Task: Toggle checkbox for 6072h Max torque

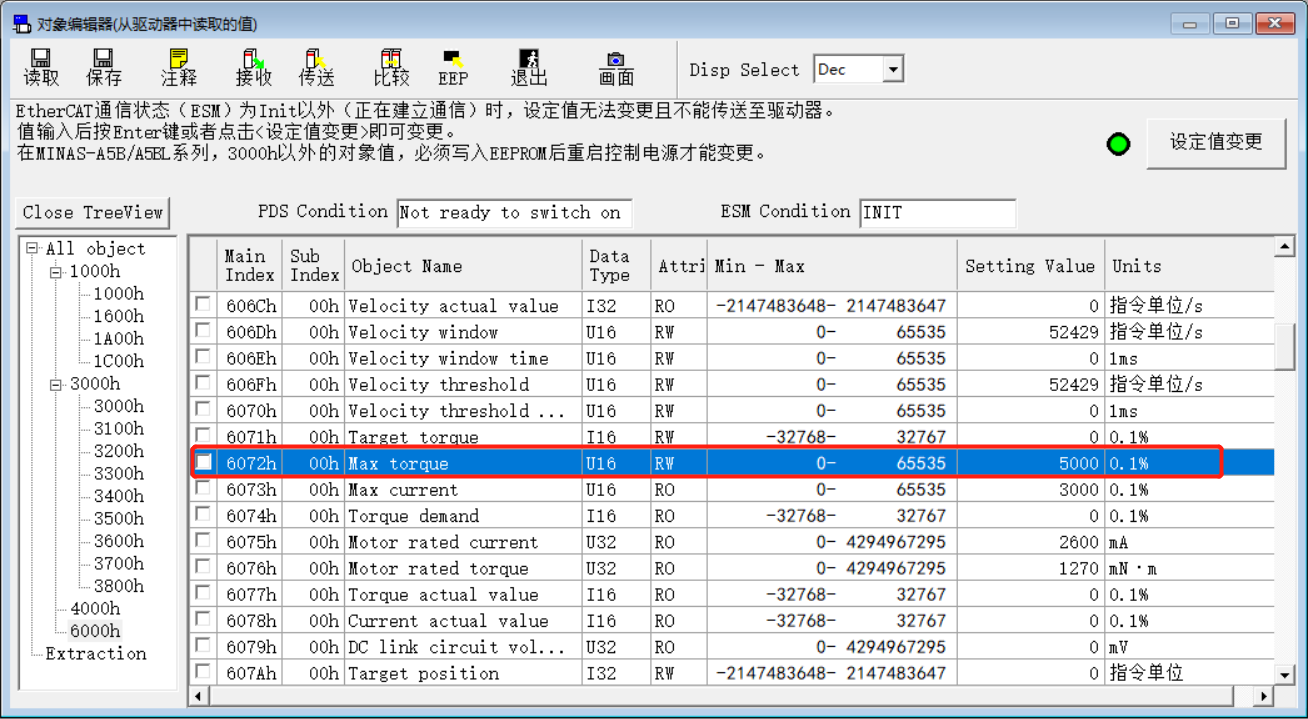Action: click(203, 462)
